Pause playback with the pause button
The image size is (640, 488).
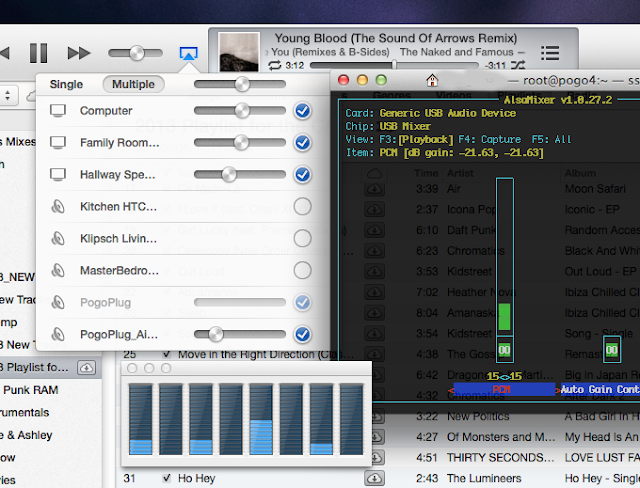39,53
